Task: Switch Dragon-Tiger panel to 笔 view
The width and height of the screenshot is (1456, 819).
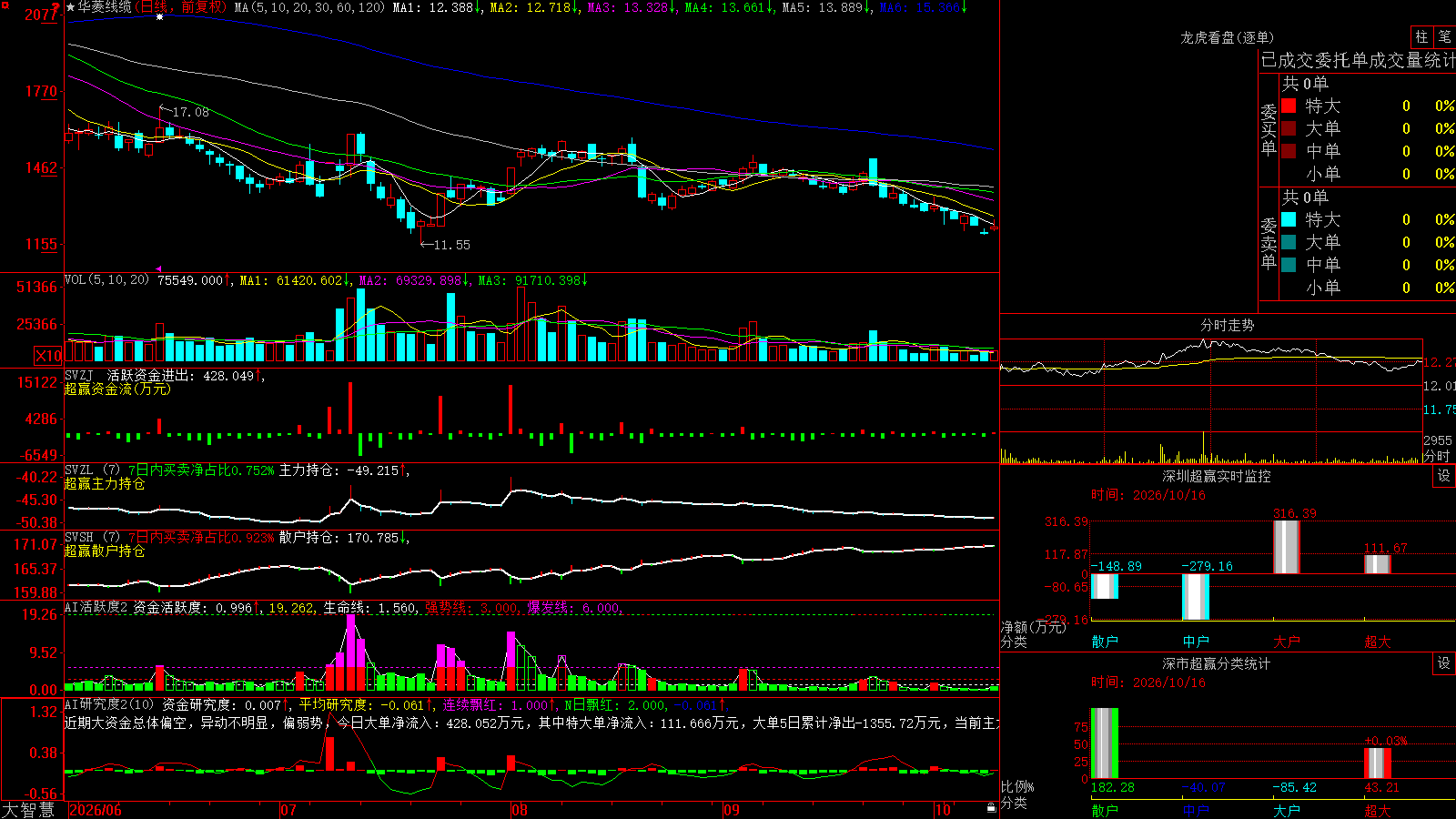Action: [x=1444, y=36]
